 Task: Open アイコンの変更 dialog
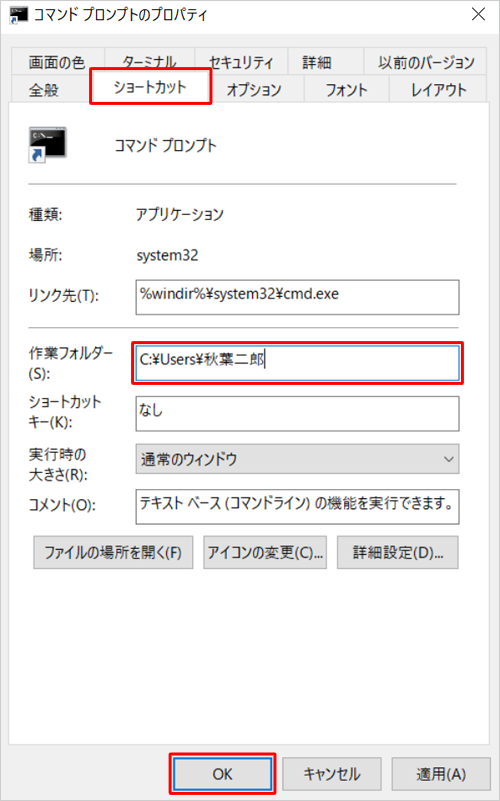[x=265, y=552]
